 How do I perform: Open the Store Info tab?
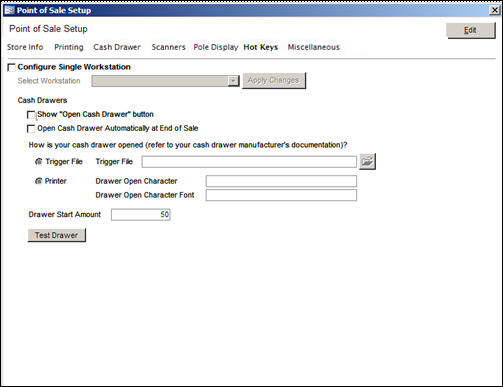tap(25, 47)
